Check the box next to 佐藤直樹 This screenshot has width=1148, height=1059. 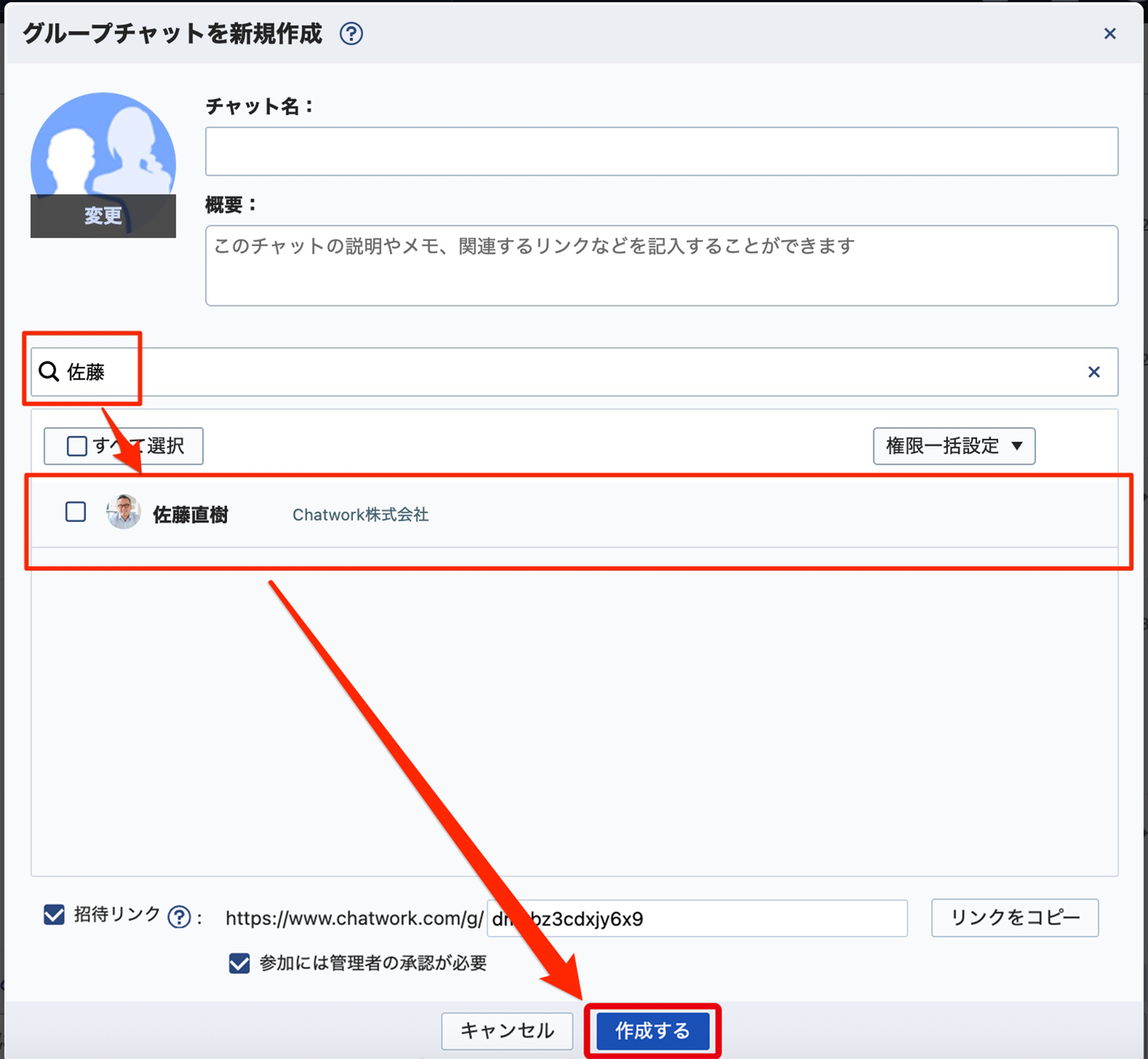pyautogui.click(x=76, y=512)
